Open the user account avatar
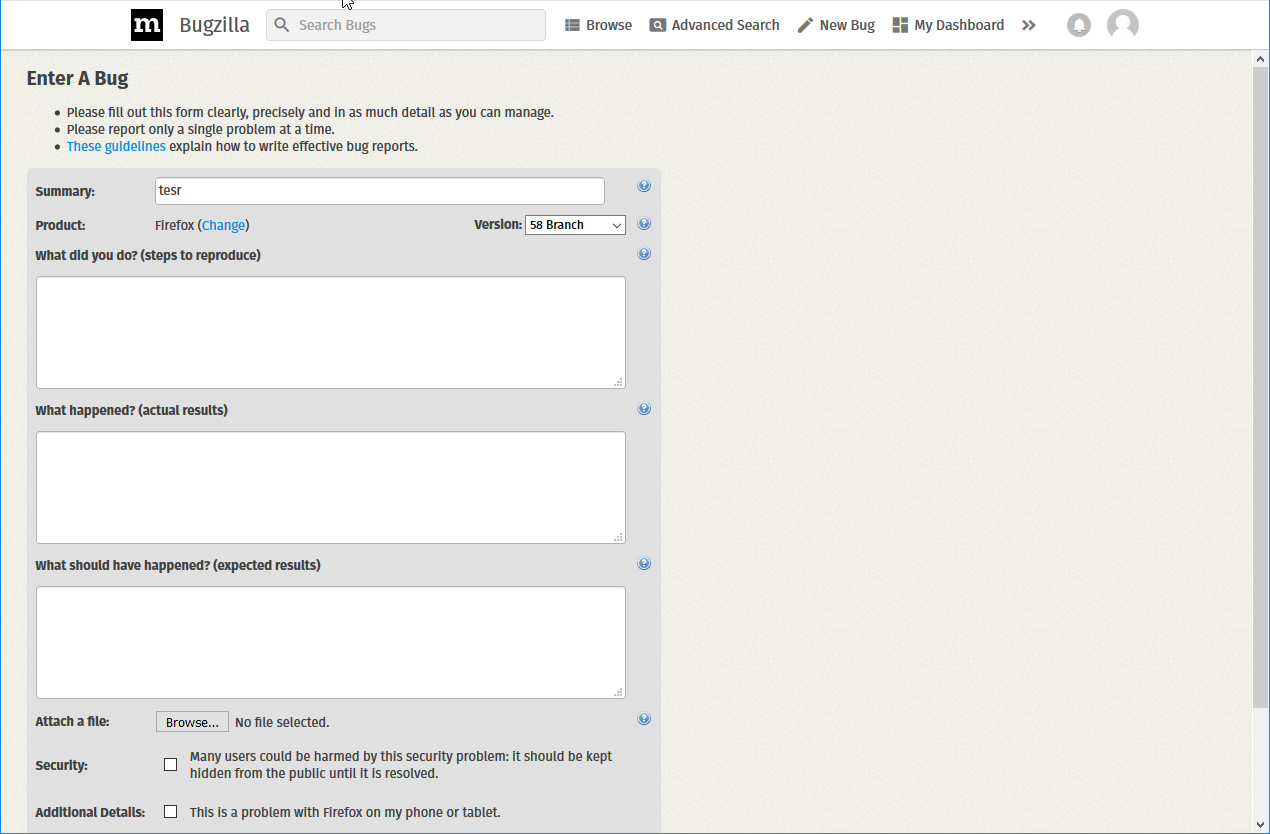Screen dimensions: 1270x834 1123,25
